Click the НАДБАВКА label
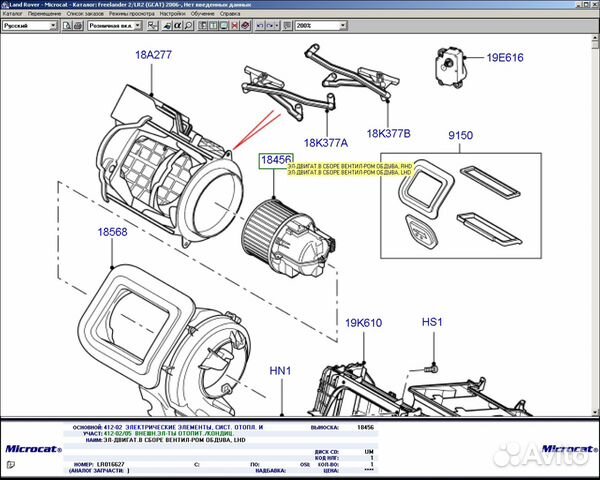 click(270, 470)
